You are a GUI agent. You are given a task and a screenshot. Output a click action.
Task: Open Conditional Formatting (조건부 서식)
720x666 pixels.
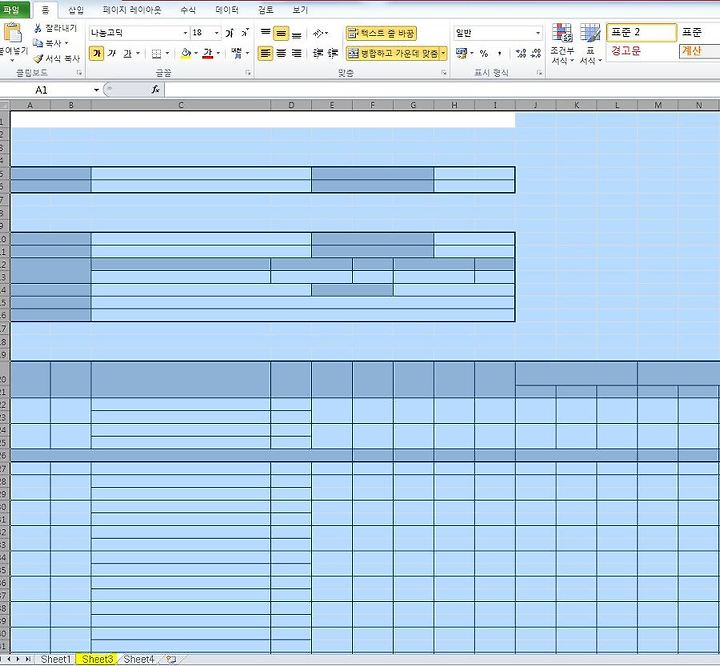pos(562,44)
